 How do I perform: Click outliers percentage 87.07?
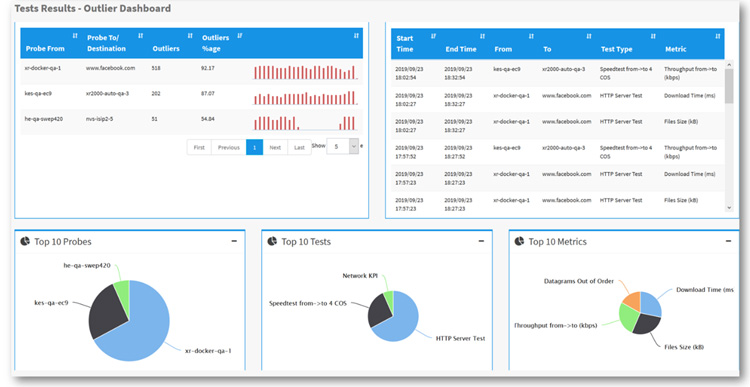click(x=208, y=93)
